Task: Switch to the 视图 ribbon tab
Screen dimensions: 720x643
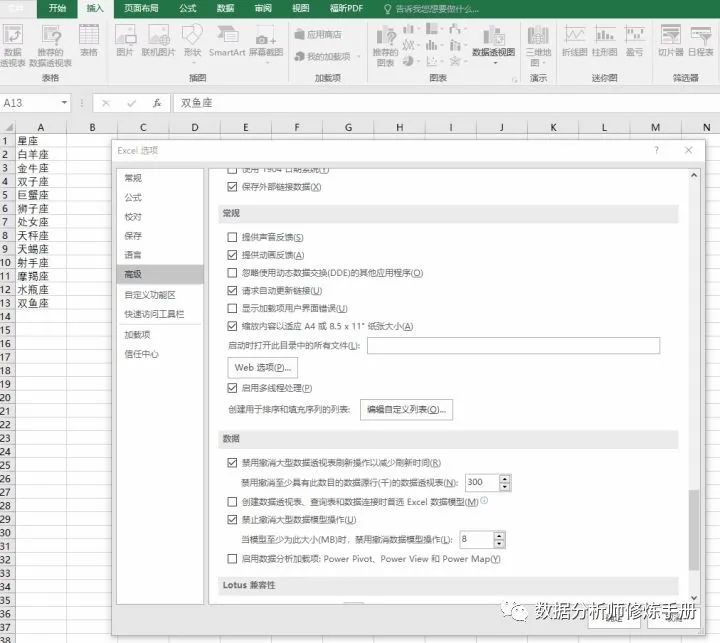Action: [x=301, y=8]
